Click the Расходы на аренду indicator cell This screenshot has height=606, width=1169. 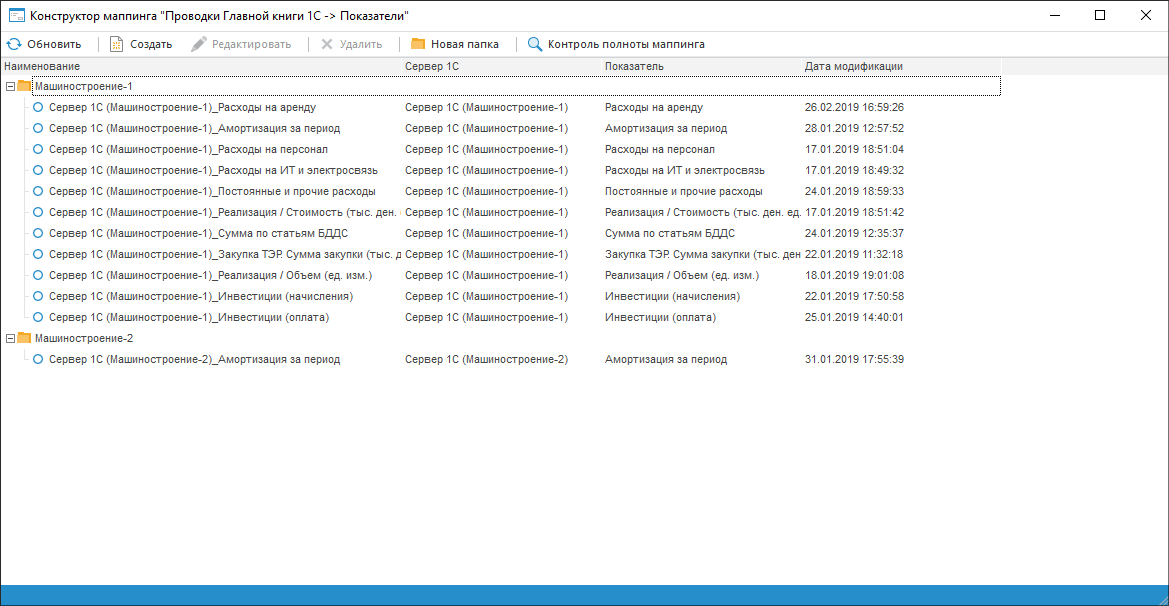tap(654, 107)
